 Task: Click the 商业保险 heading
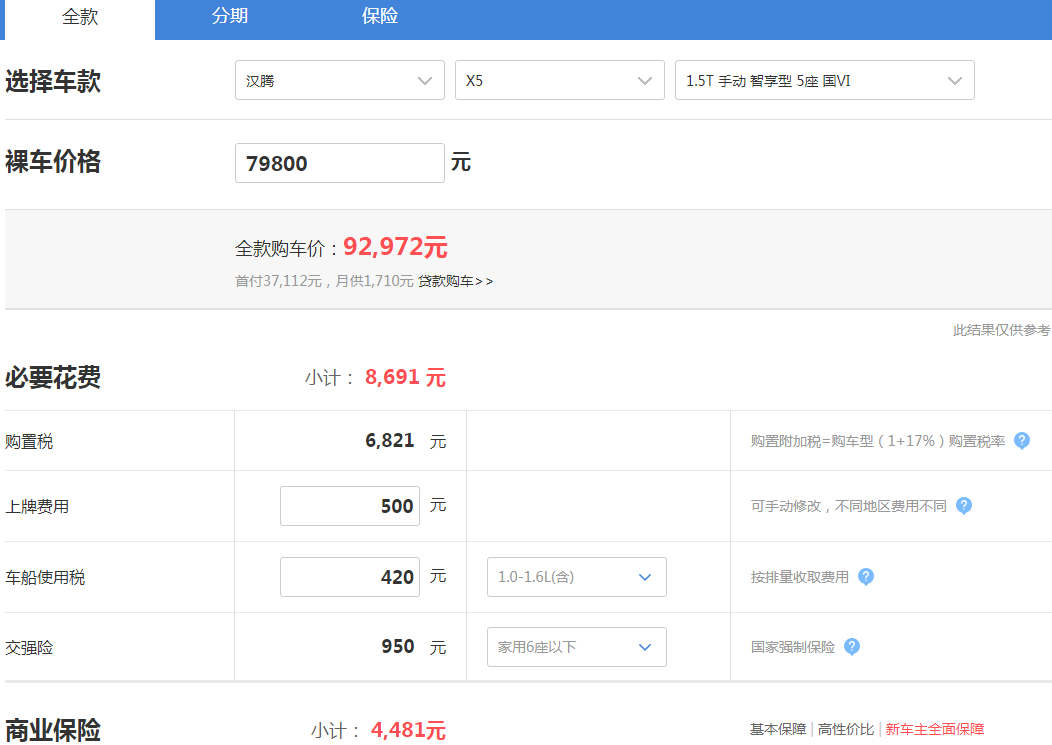53,730
